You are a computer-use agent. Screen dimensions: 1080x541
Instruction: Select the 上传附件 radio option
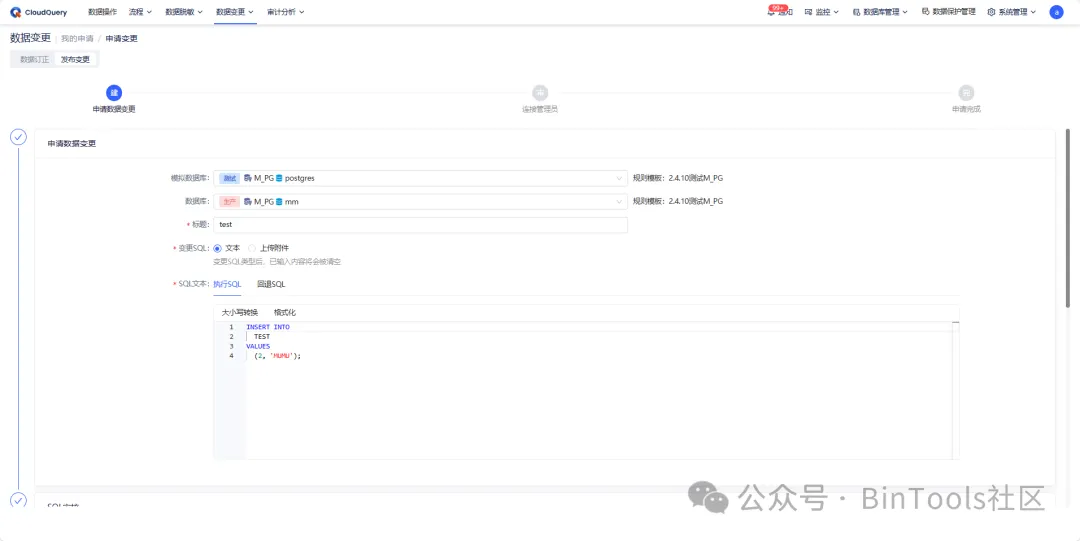(x=252, y=248)
